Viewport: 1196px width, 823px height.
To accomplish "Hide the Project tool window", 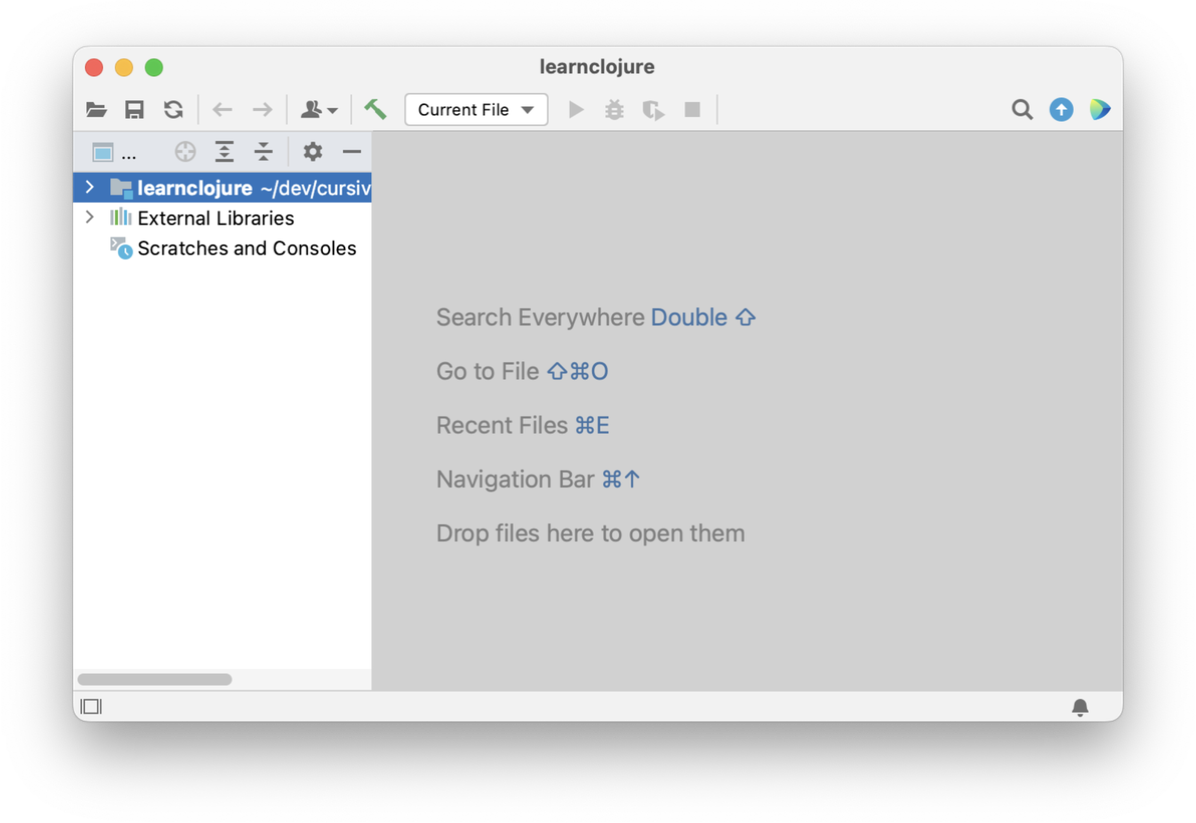I will (352, 152).
